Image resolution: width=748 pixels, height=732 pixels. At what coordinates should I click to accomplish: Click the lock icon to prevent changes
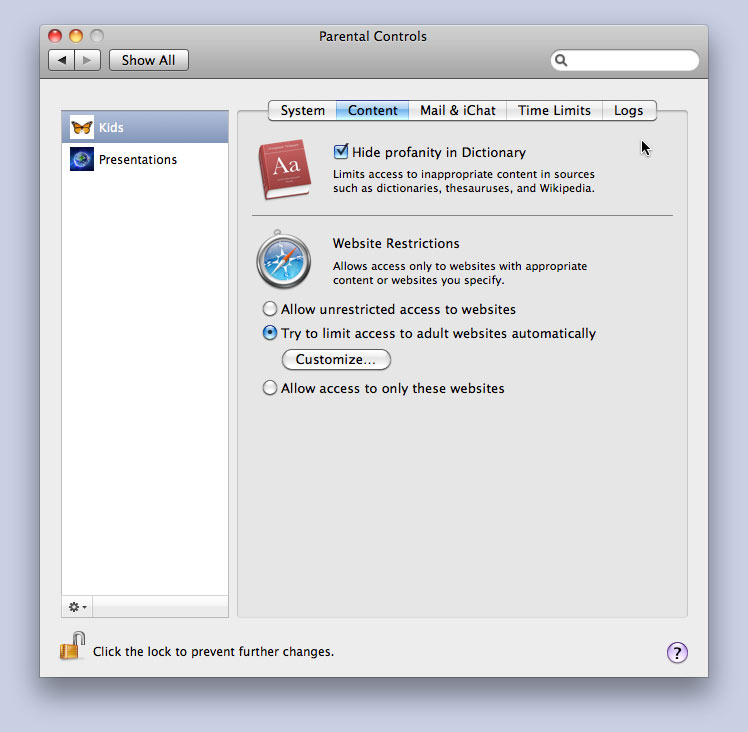coord(72,647)
